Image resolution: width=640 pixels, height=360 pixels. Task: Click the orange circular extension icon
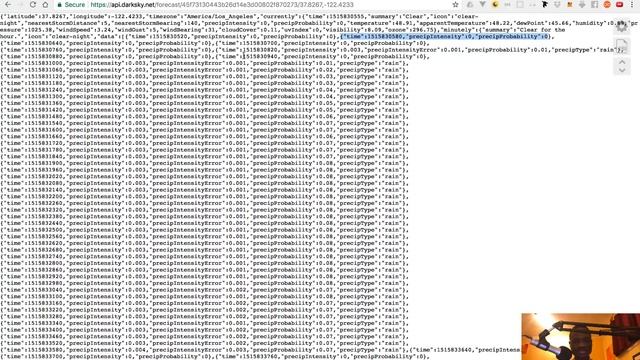coord(607,4)
